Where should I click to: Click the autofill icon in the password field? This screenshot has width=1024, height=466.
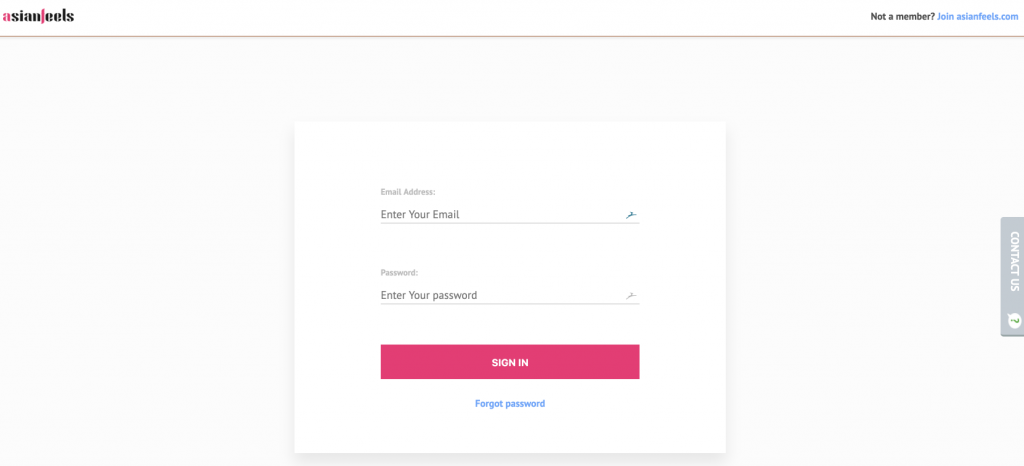pyautogui.click(x=631, y=296)
